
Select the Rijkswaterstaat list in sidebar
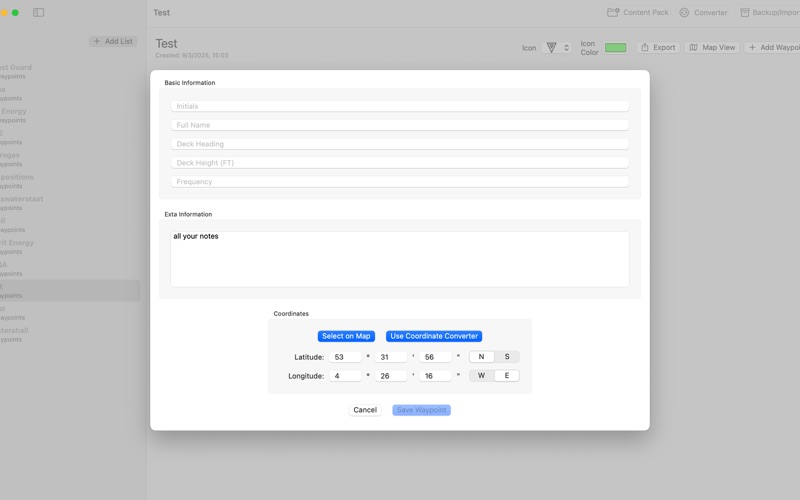click(70, 203)
